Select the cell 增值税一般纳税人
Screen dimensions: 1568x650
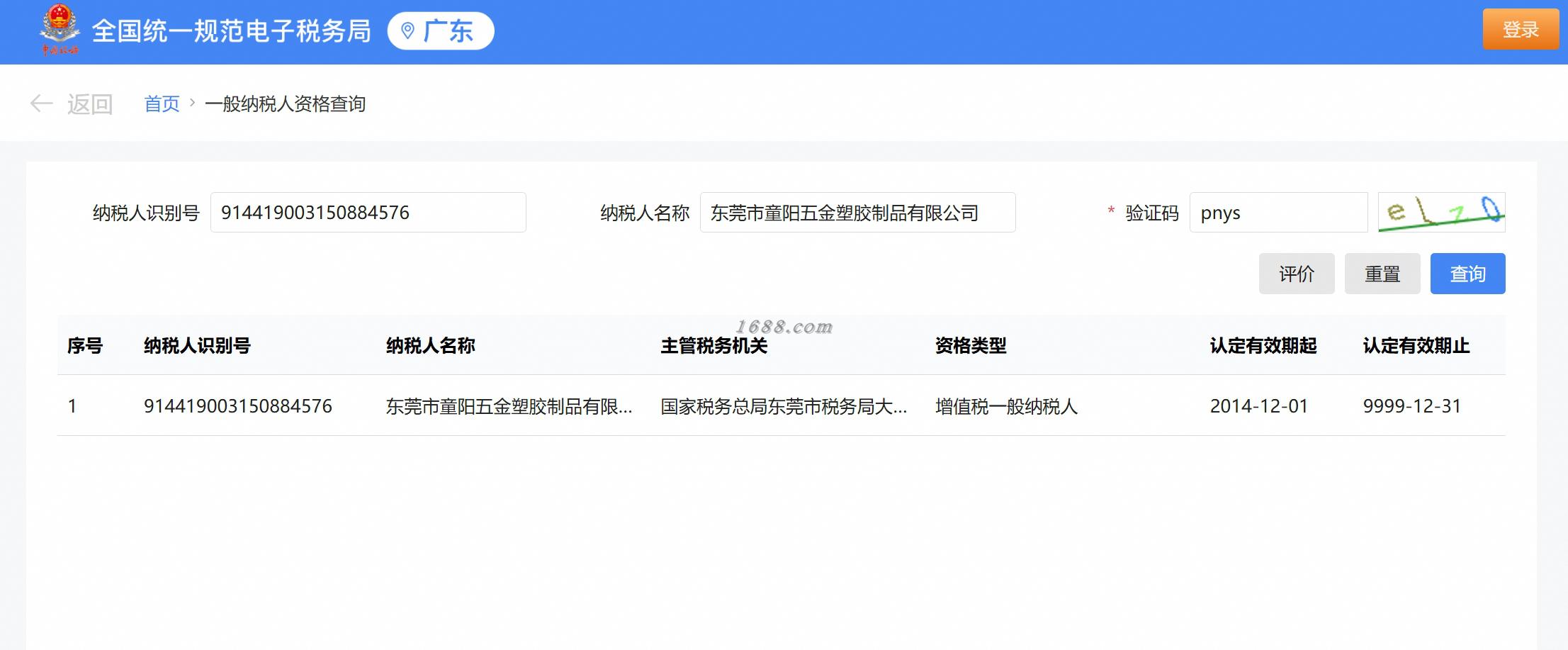coord(1006,406)
